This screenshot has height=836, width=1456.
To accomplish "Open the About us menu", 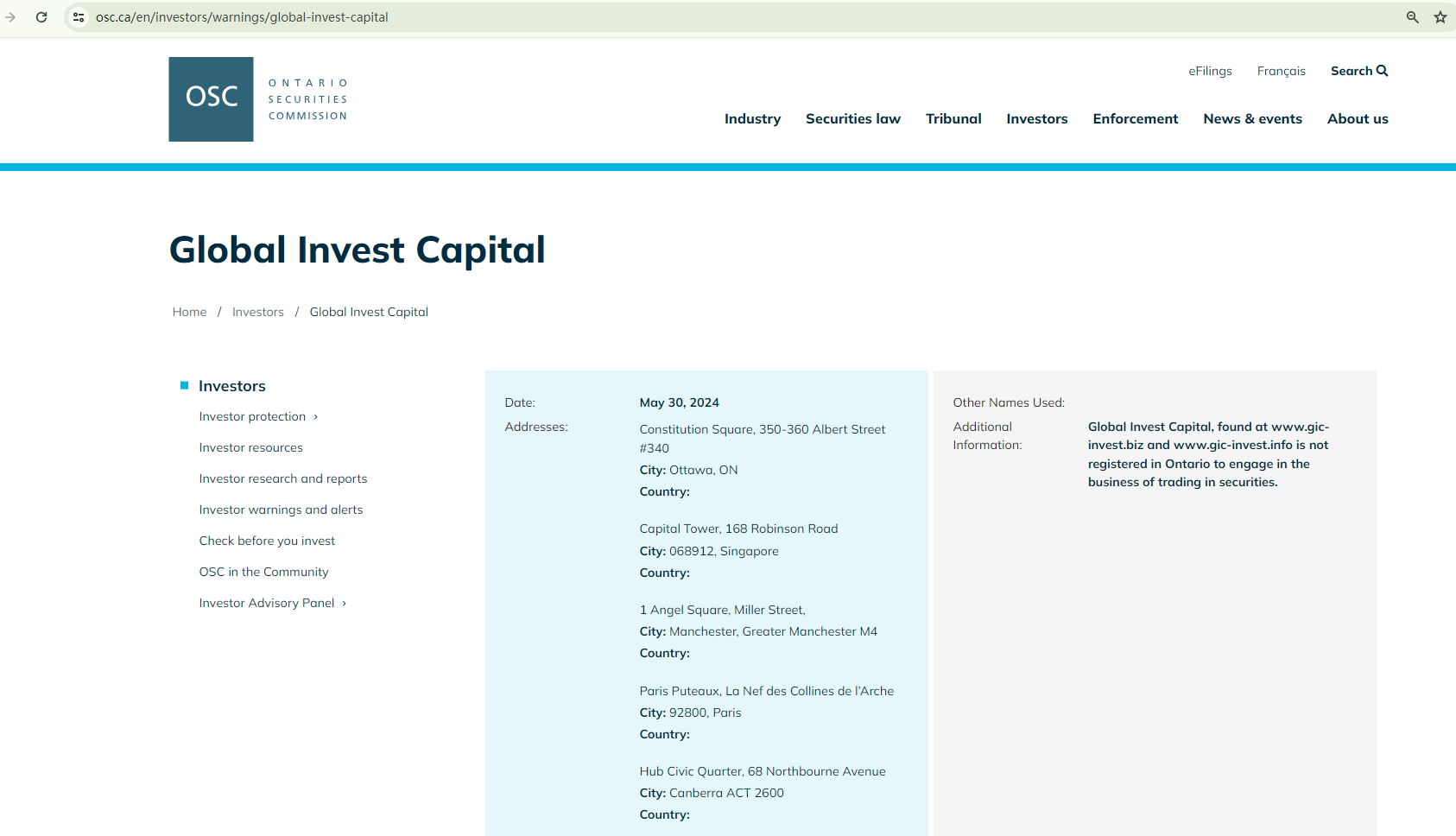I will coord(1358,119).
